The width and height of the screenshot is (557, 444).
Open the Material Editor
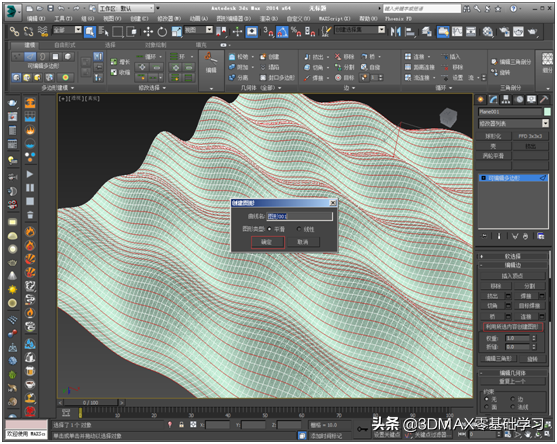[488, 32]
